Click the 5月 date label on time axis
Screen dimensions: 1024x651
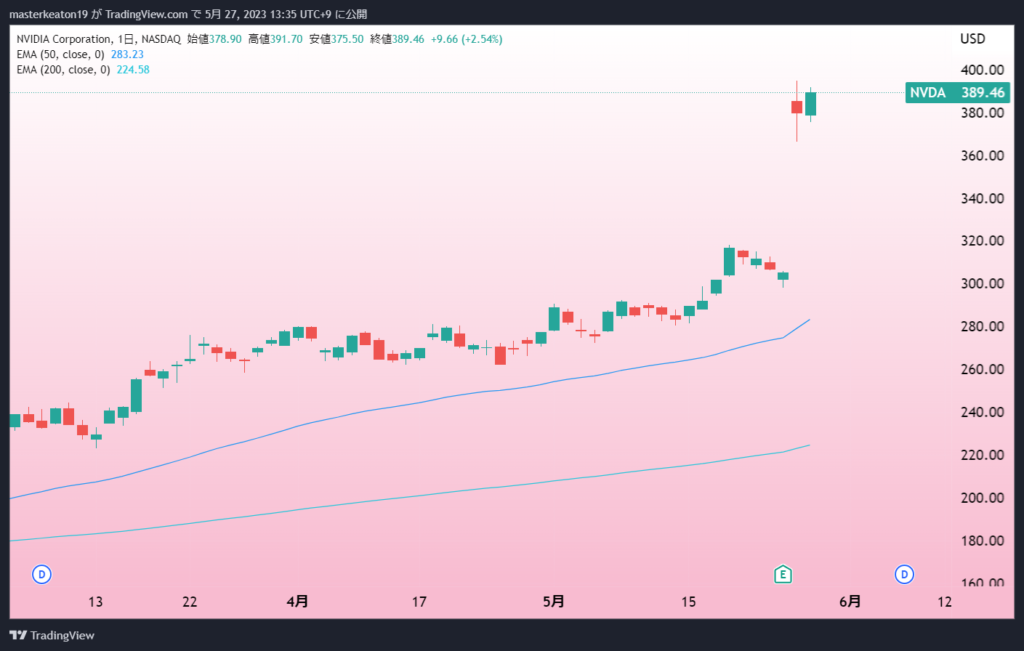554,601
